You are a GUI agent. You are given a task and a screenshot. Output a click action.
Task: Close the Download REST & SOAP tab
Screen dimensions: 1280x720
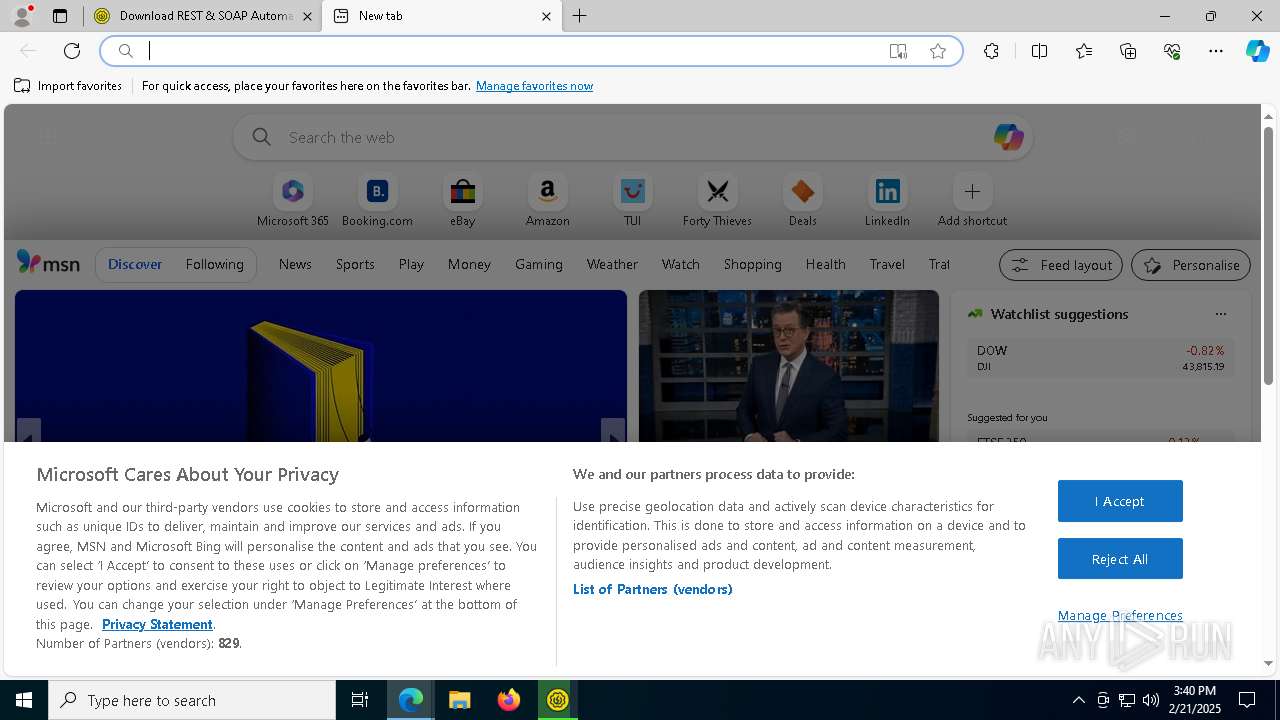(x=307, y=16)
